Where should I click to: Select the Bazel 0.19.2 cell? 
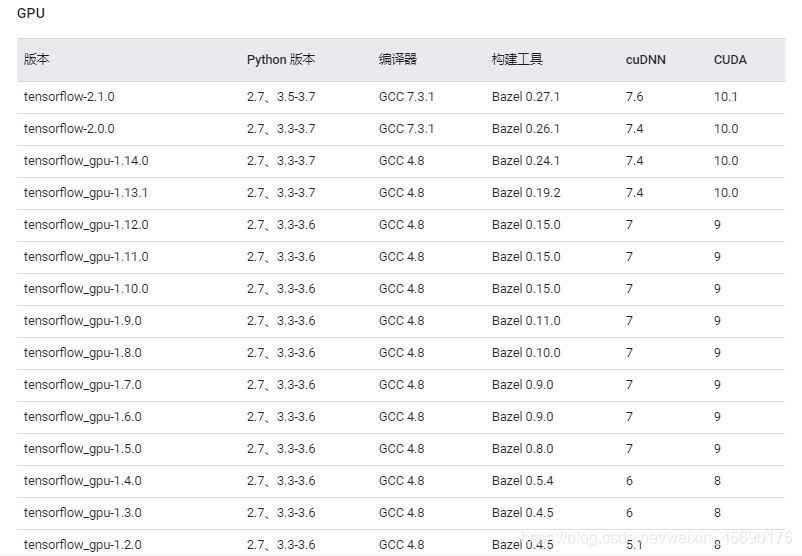tap(526, 193)
